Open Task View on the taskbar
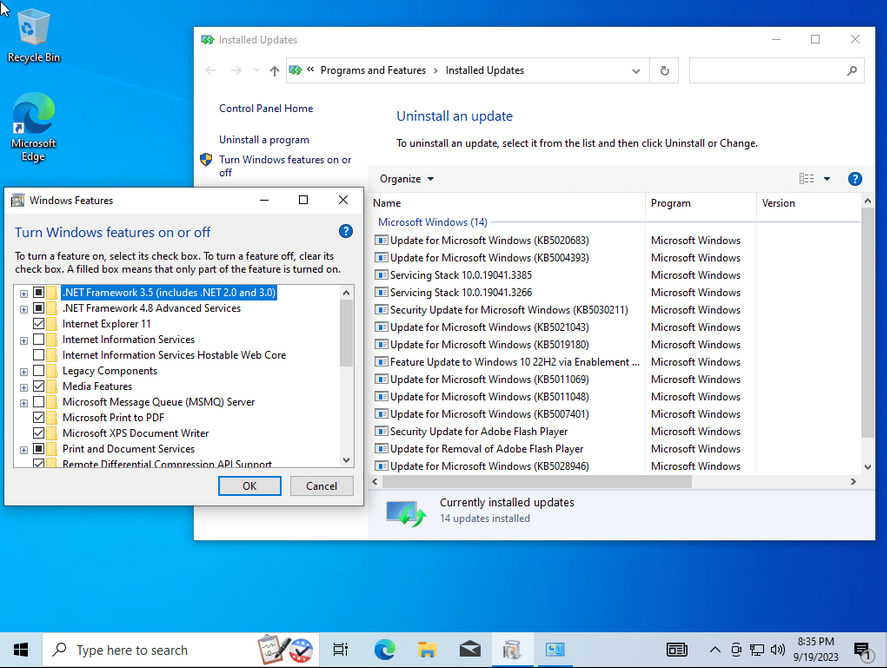The image size is (887, 668). click(x=341, y=650)
